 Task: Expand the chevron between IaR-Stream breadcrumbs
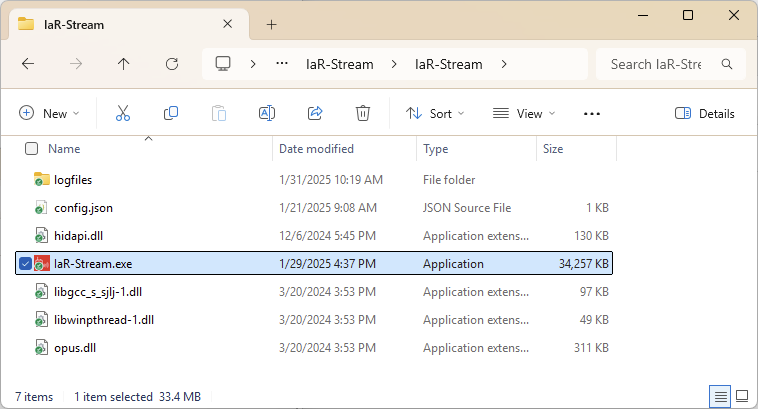click(394, 64)
